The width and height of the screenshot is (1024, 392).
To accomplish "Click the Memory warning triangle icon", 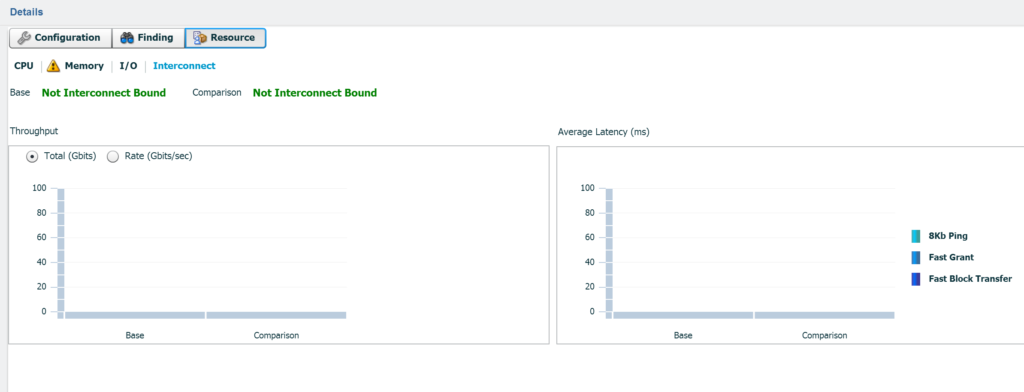I will (54, 66).
